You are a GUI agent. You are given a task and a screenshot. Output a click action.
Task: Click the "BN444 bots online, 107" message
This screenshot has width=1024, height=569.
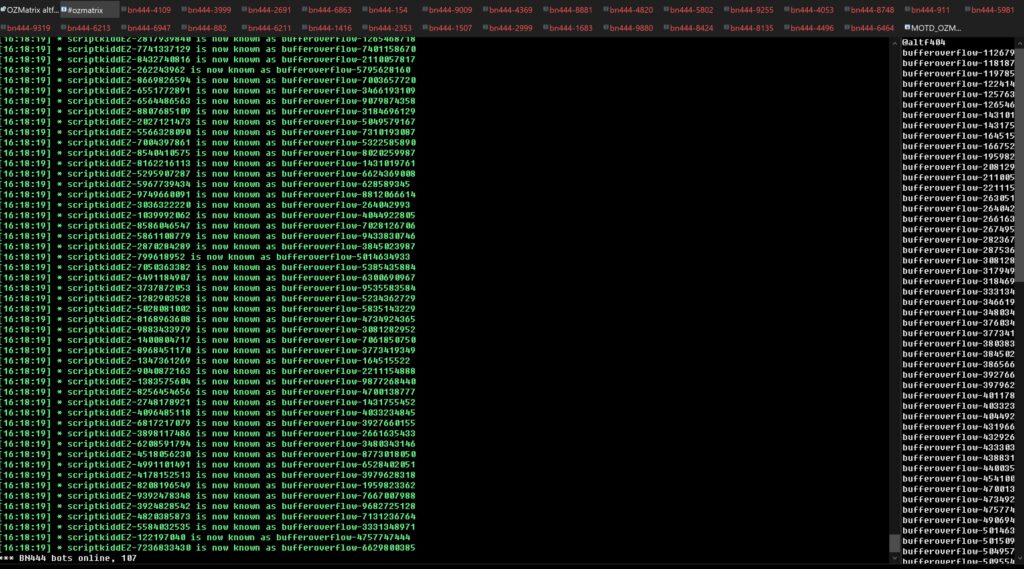coord(69,559)
